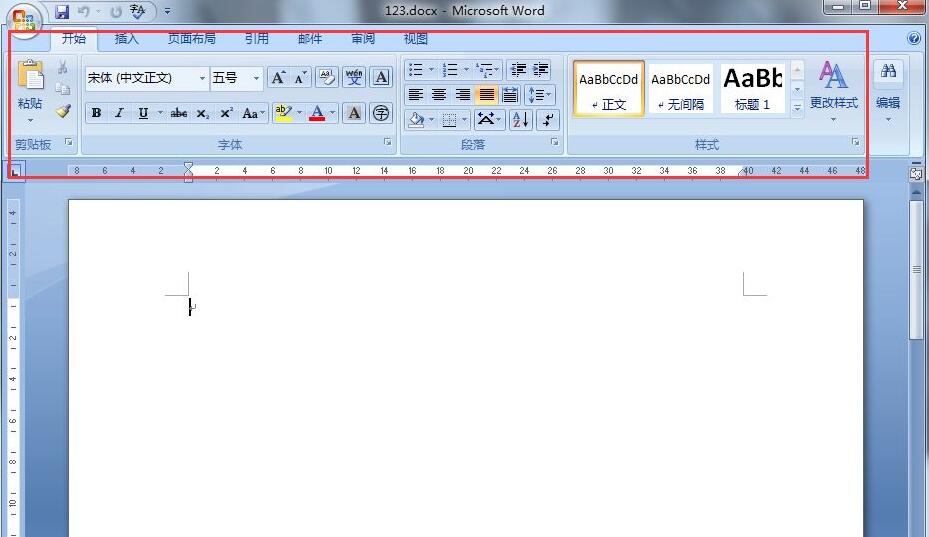929x537 pixels.
Task: Expand the styles gallery
Action: tap(797, 108)
